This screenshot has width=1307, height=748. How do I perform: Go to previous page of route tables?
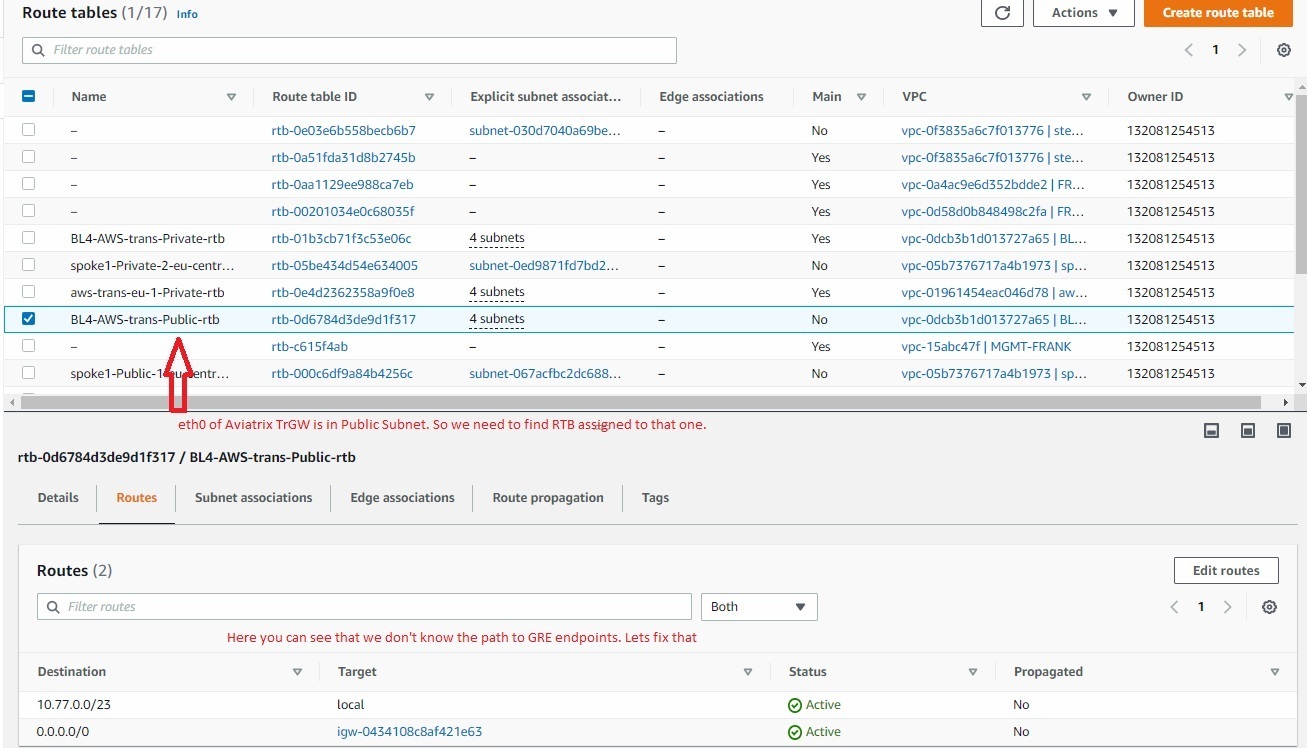pyautogui.click(x=1189, y=50)
